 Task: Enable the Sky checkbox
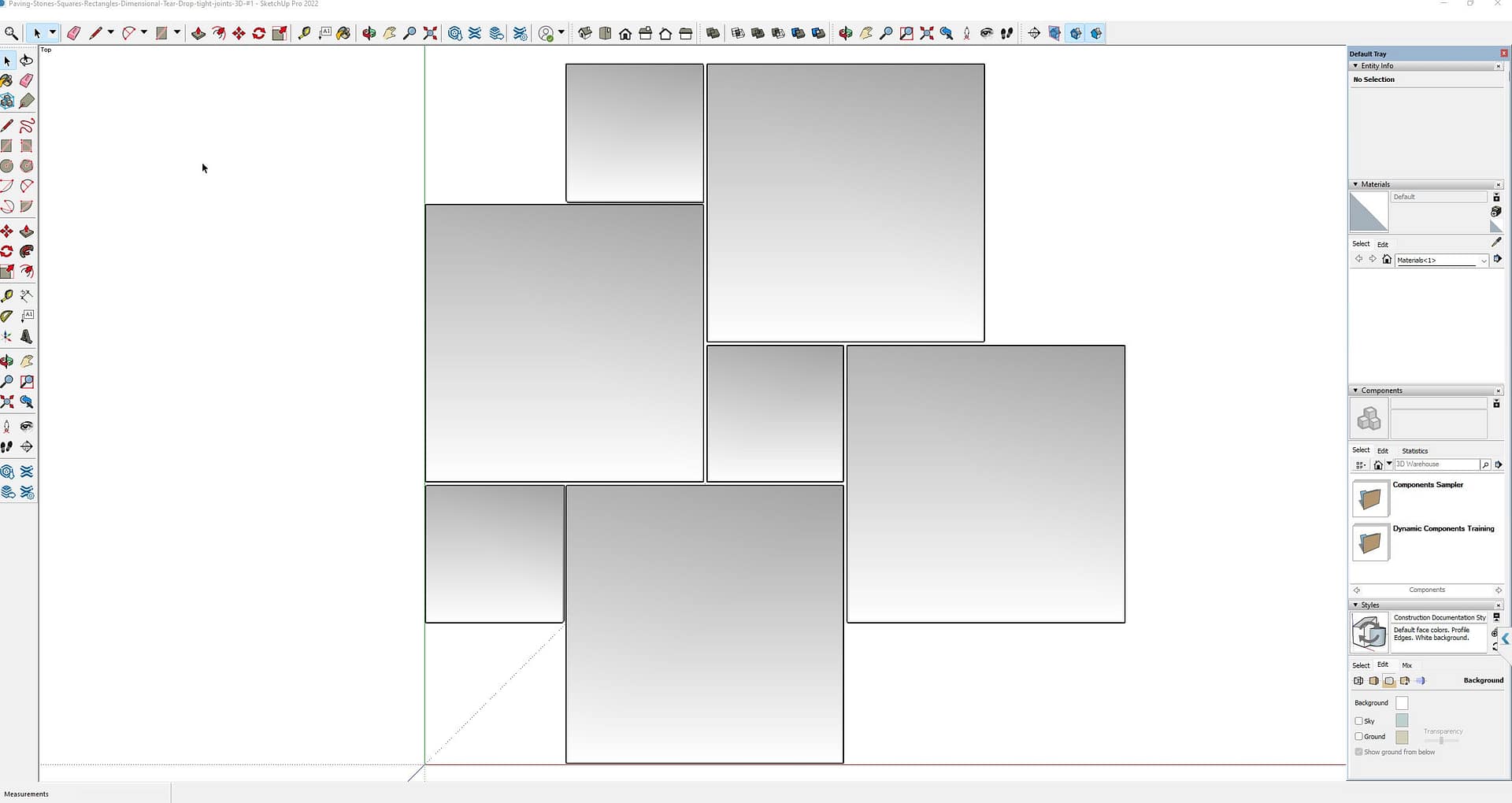pyautogui.click(x=1358, y=721)
